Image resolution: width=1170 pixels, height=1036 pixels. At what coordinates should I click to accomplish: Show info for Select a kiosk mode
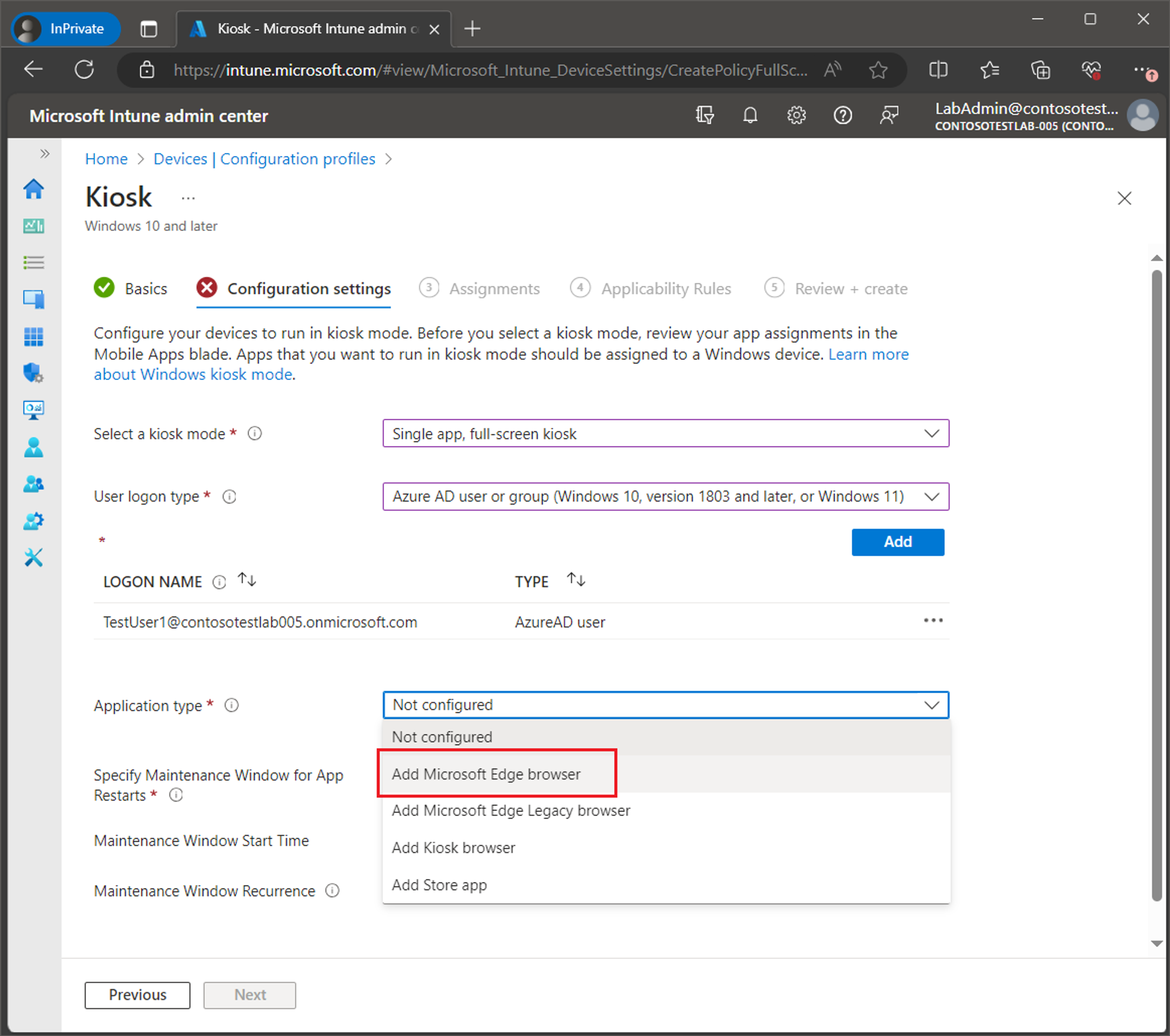click(x=254, y=433)
